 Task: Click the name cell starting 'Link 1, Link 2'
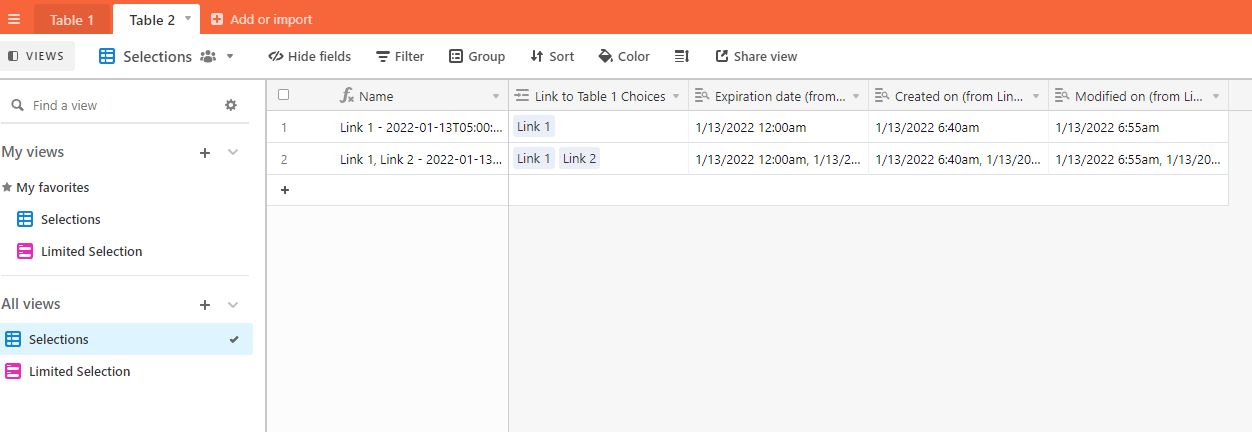(x=421, y=159)
